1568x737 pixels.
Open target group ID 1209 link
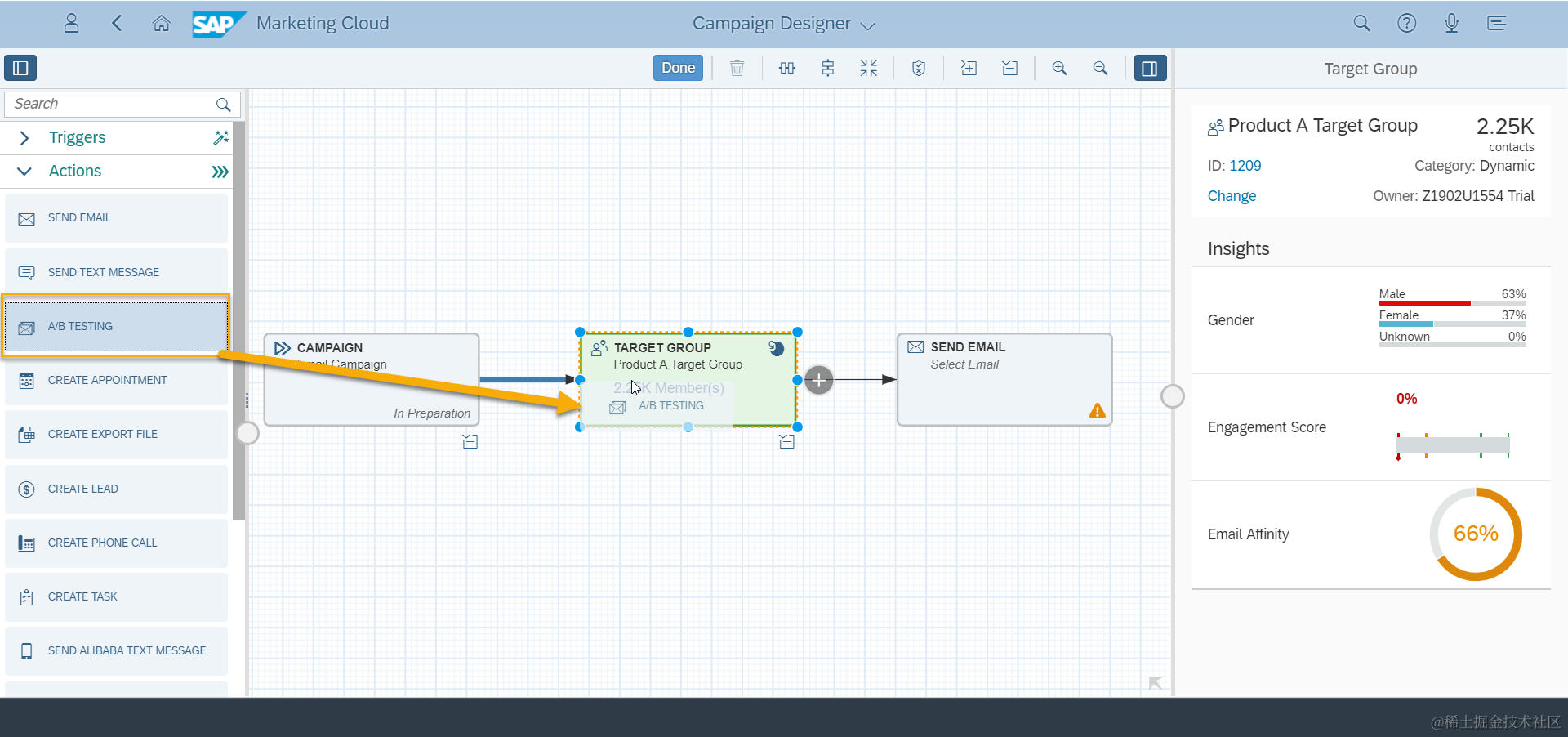point(1245,166)
